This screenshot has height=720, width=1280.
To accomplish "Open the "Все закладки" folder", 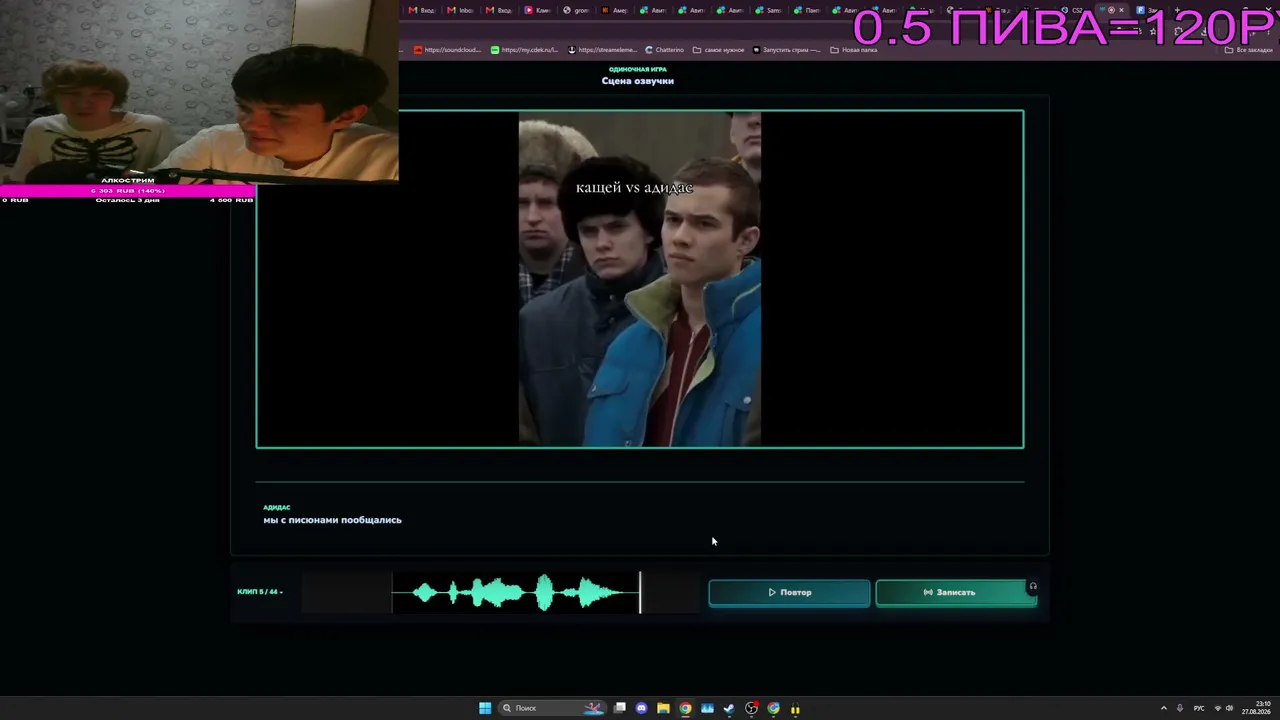I will point(1250,50).
